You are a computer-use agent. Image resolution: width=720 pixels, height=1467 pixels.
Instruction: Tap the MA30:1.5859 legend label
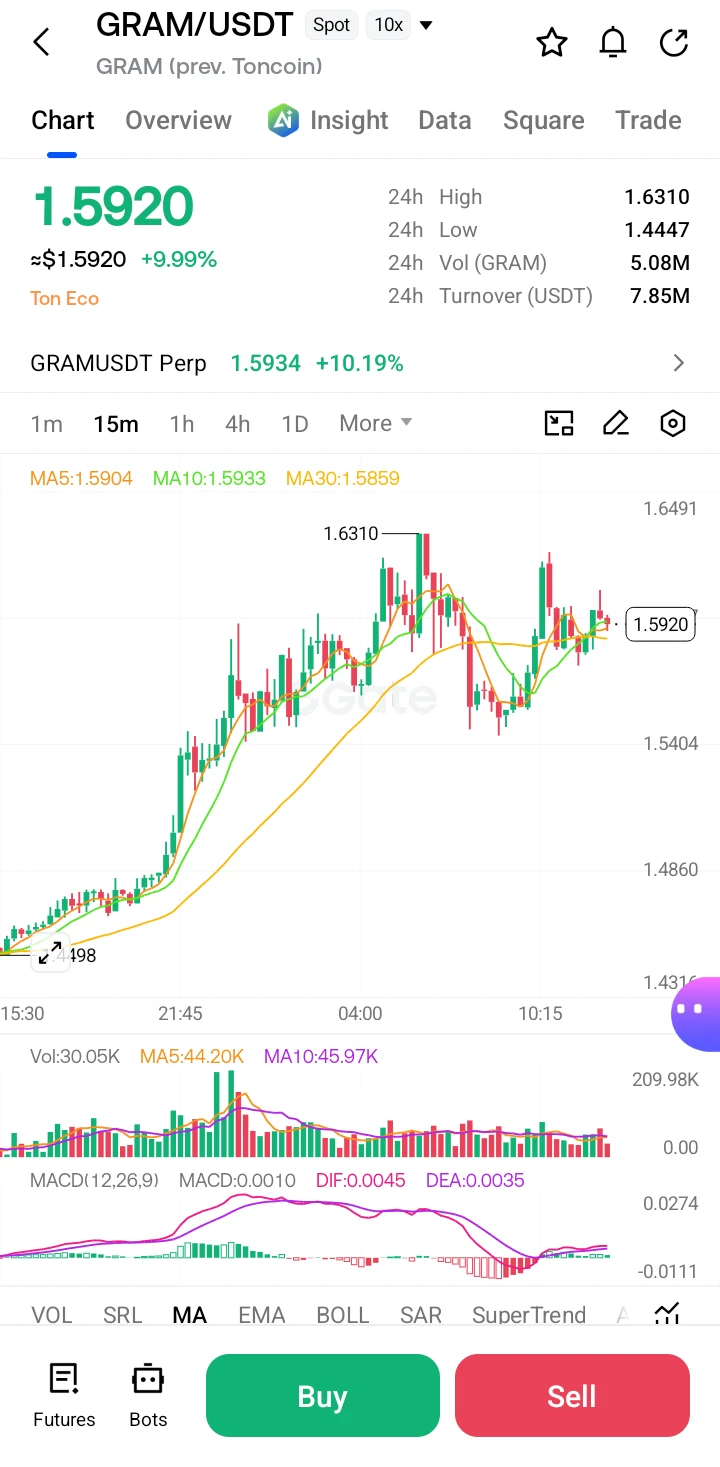(x=343, y=478)
